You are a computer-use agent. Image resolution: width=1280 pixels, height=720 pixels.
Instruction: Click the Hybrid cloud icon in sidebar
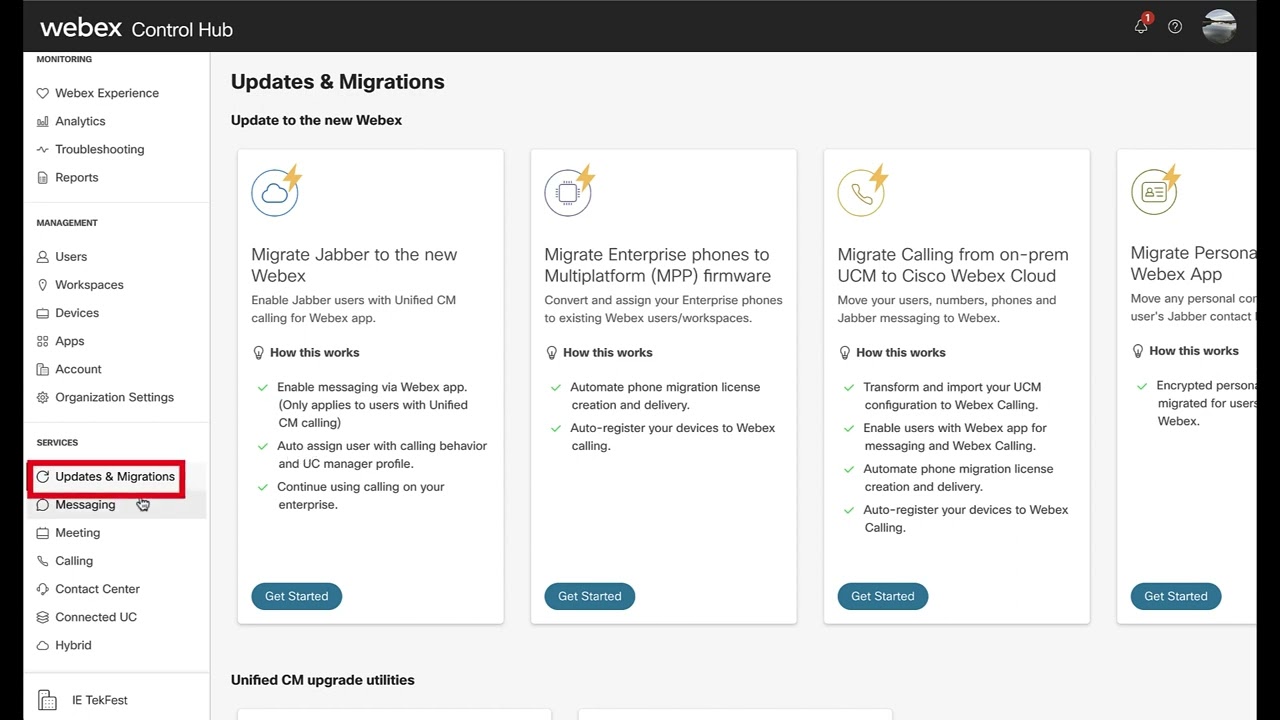[42, 645]
